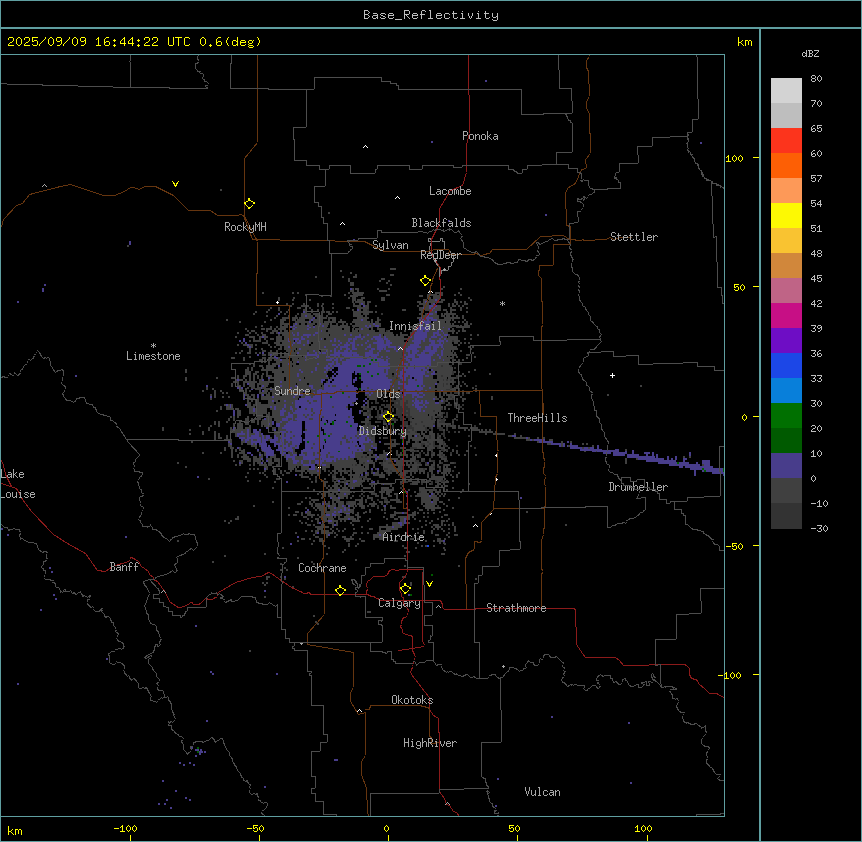
Task: Click the Cochrane label
Action: pyautogui.click(x=322, y=568)
